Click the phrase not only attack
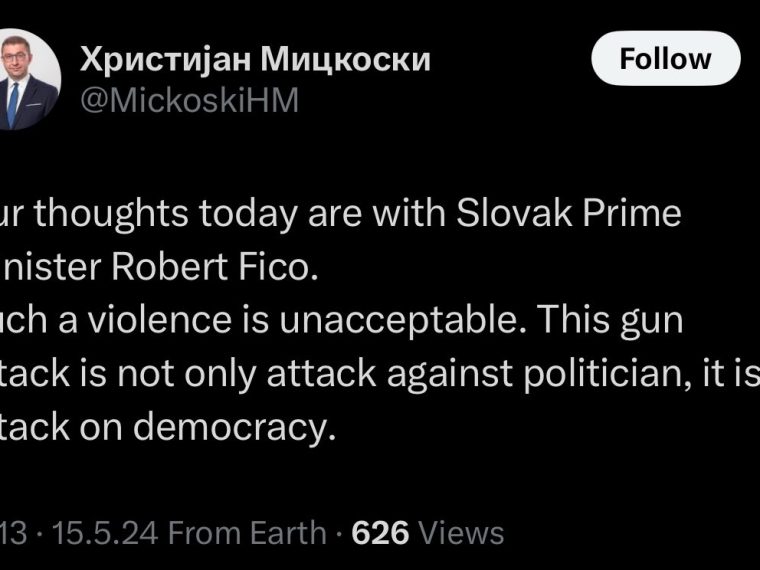This screenshot has height=570, width=760. (x=247, y=374)
